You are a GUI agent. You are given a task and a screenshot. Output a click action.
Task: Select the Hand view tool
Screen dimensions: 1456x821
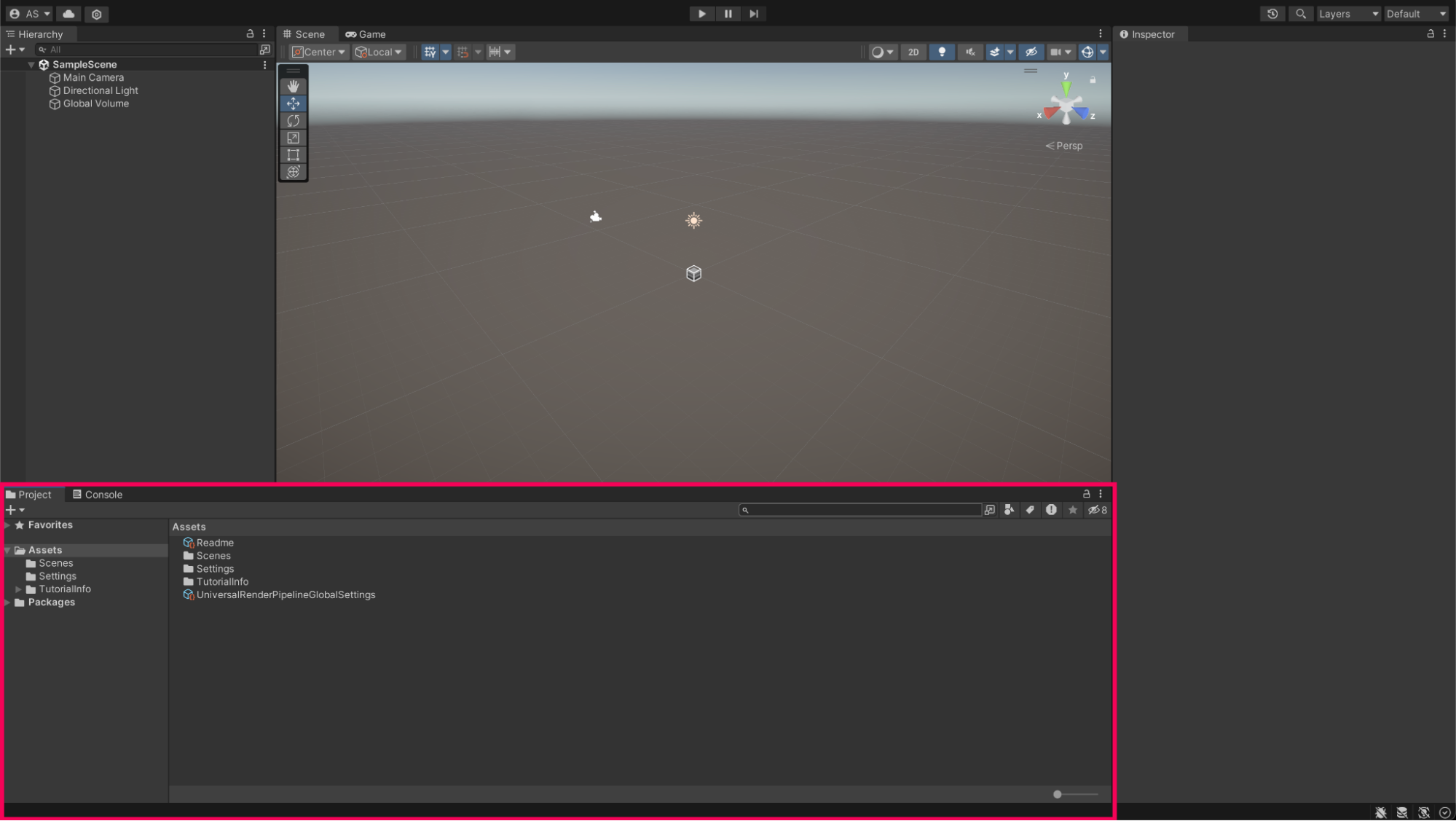pos(293,86)
